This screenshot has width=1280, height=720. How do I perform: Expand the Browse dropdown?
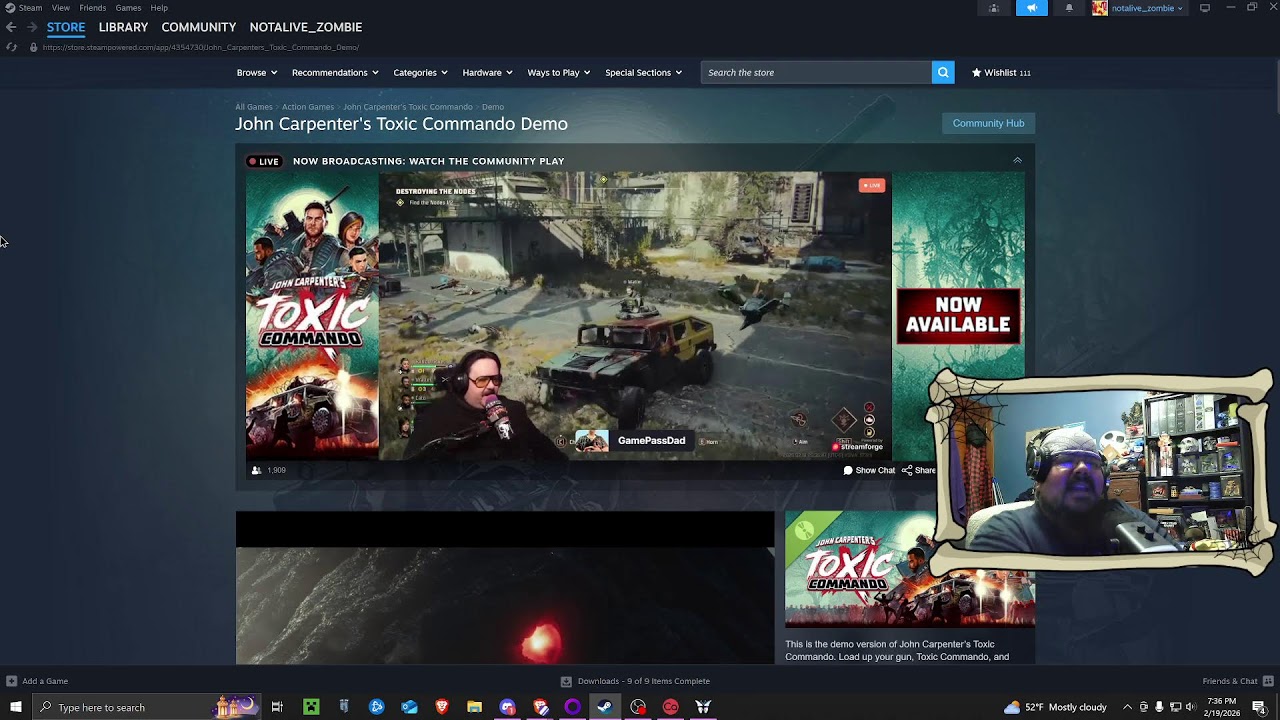257,72
